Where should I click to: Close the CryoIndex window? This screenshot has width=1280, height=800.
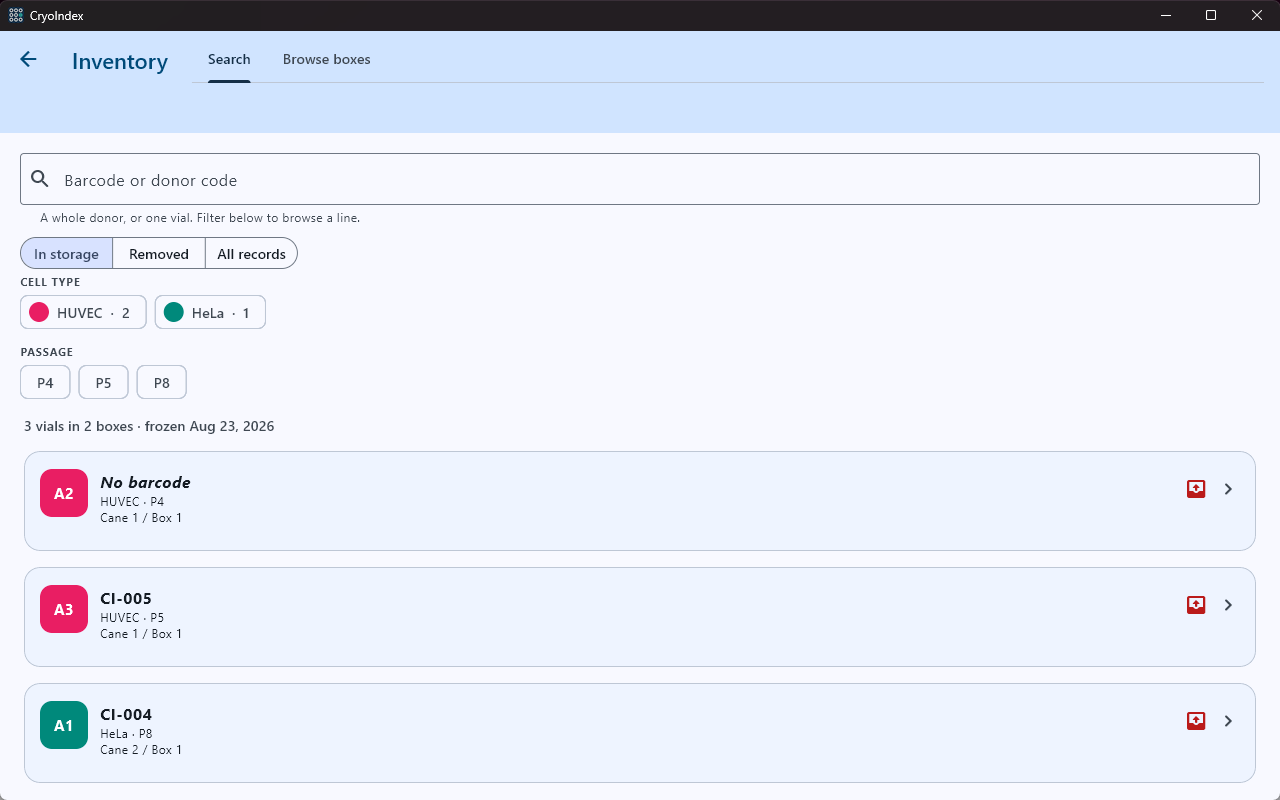pos(1257,15)
